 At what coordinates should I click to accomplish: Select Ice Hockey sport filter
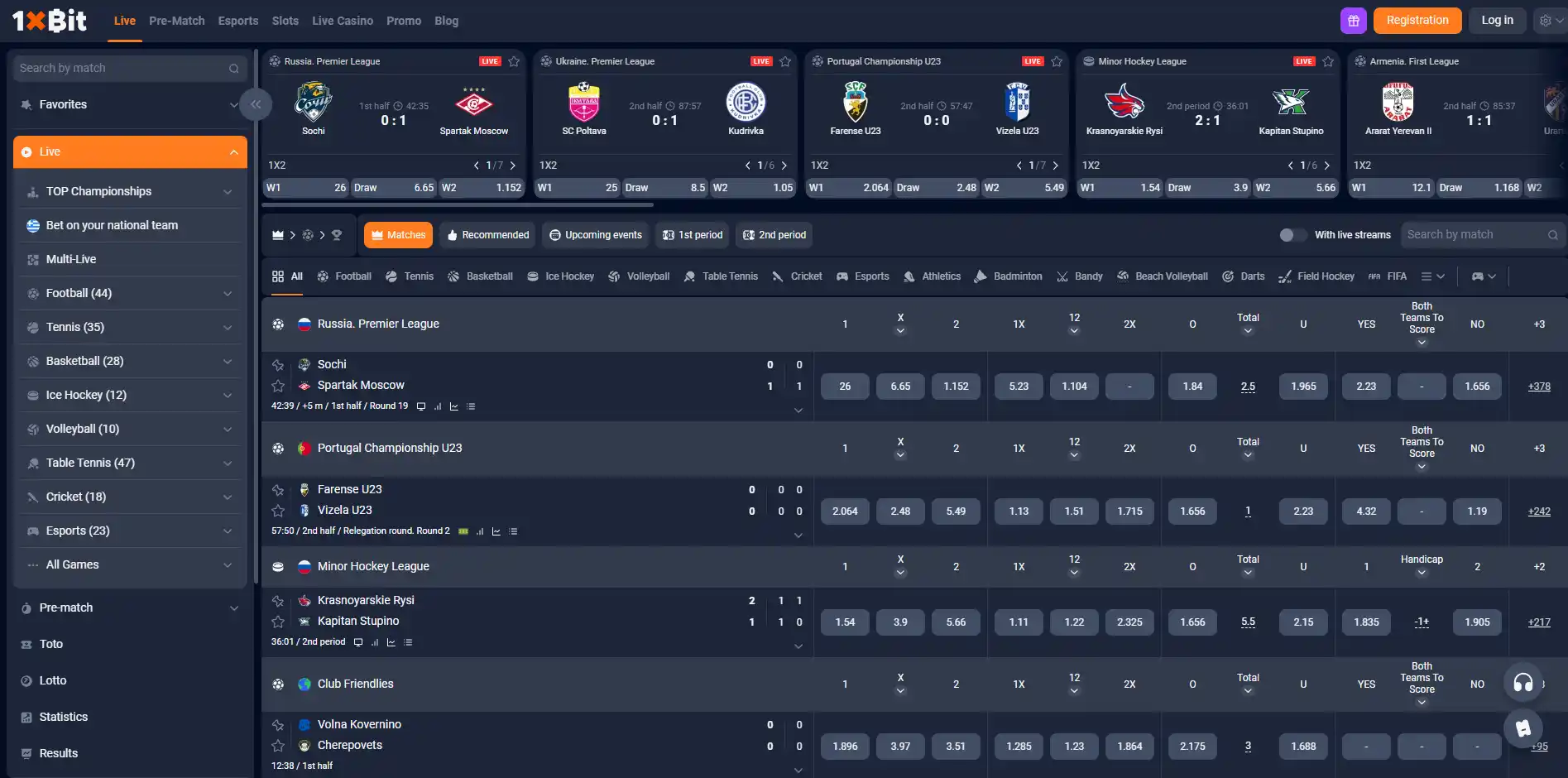click(561, 276)
